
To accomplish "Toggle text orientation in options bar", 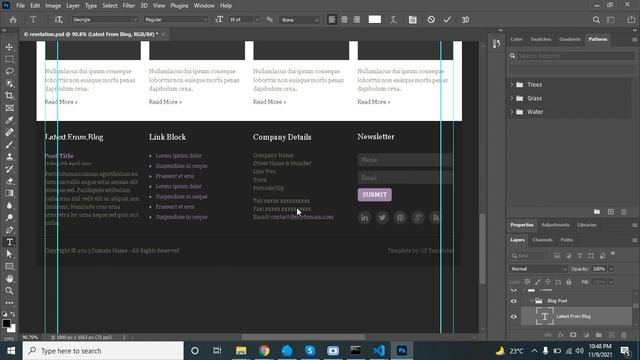I will point(58,20).
